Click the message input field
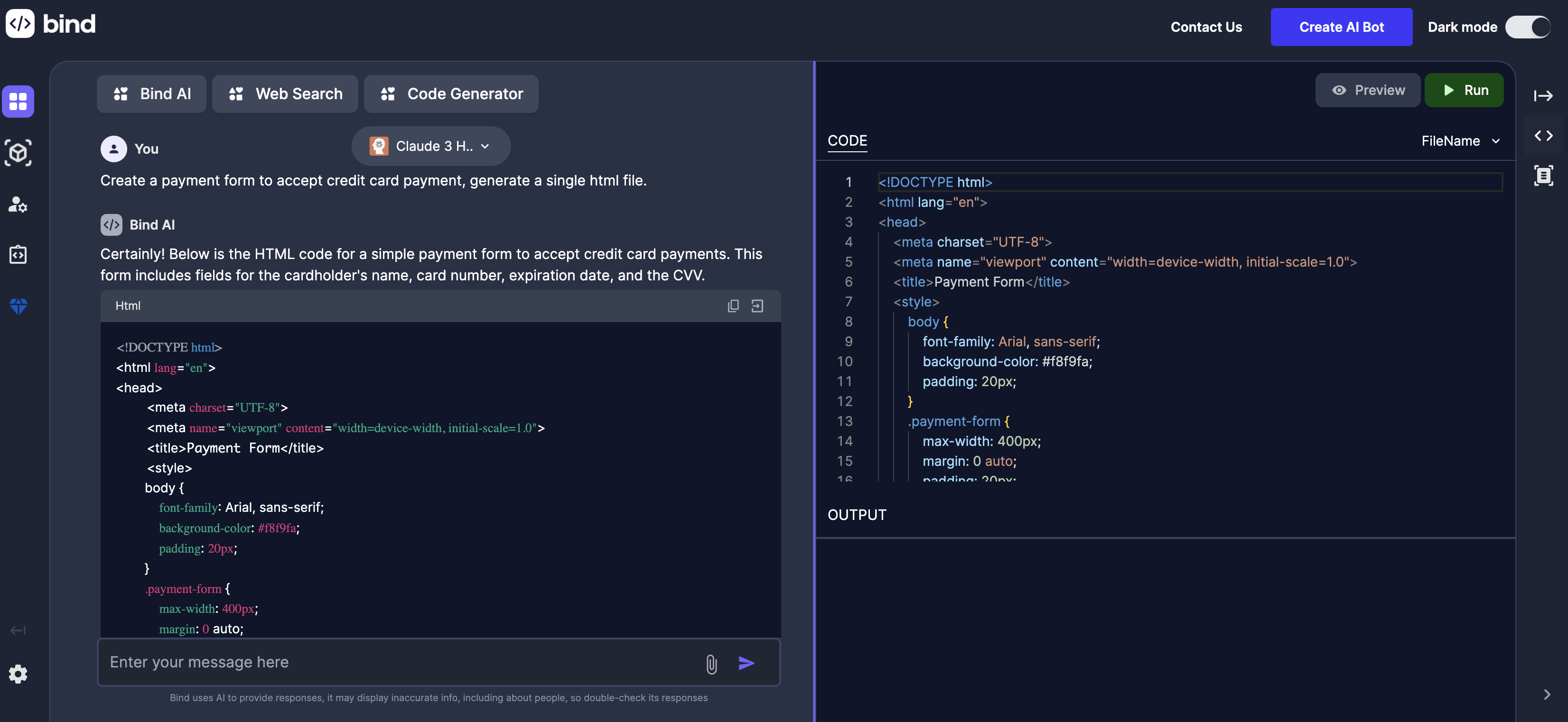This screenshot has height=722, width=1568. click(x=439, y=662)
